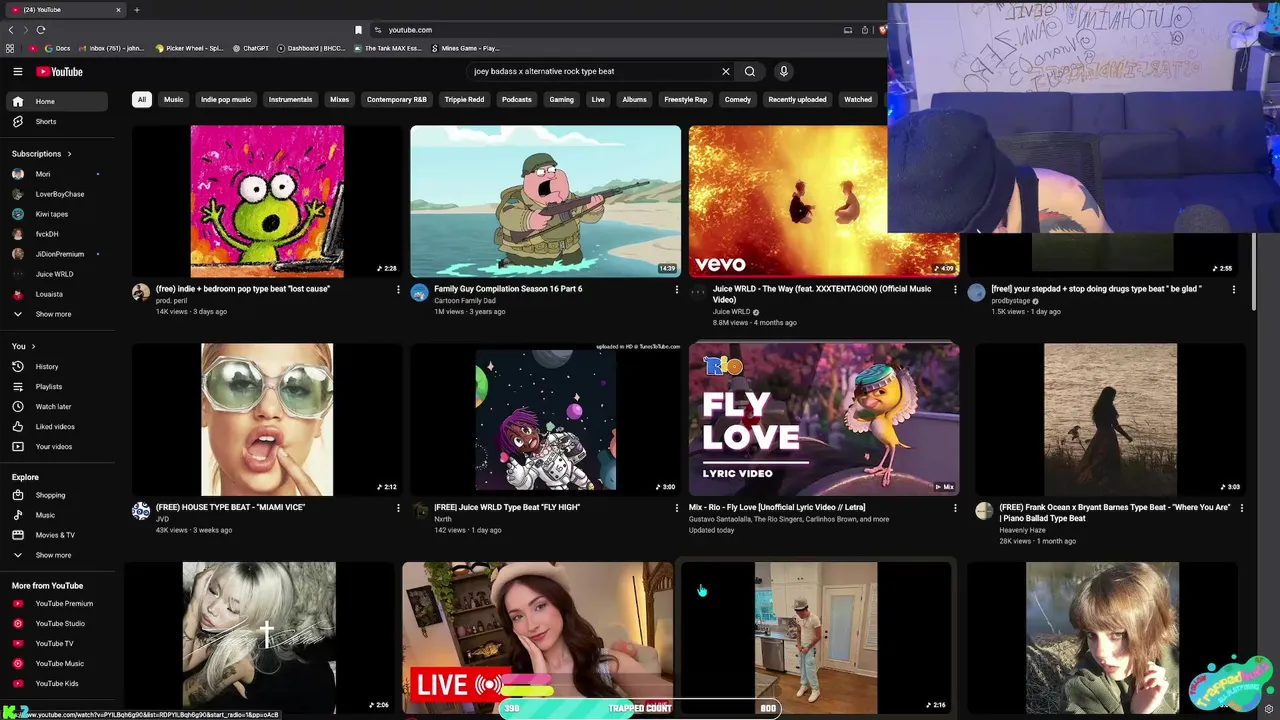Open options menu for Juice WRLD The Way video
Screen dimensions: 1280x720
click(x=955, y=289)
